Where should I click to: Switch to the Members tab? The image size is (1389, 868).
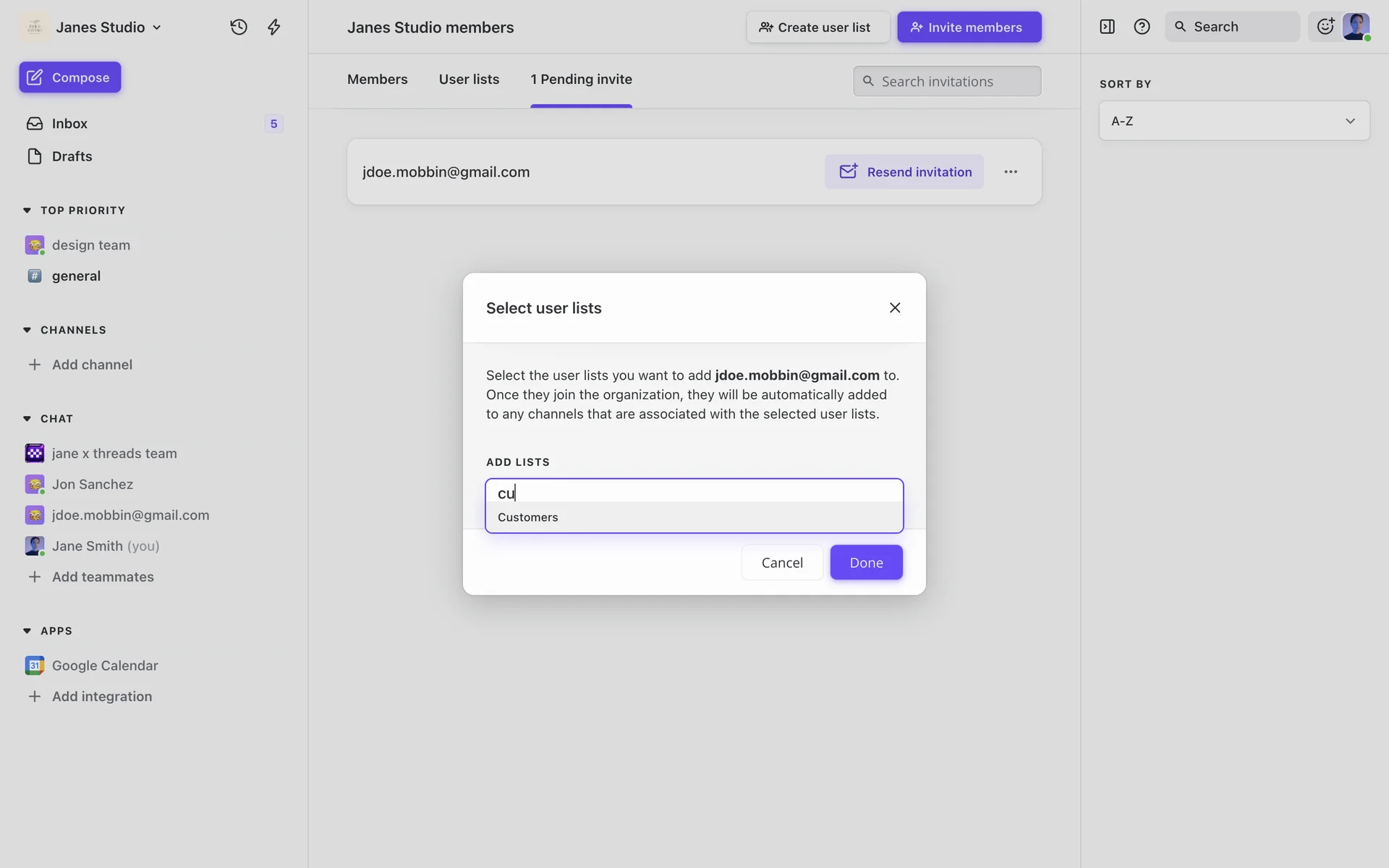(377, 80)
